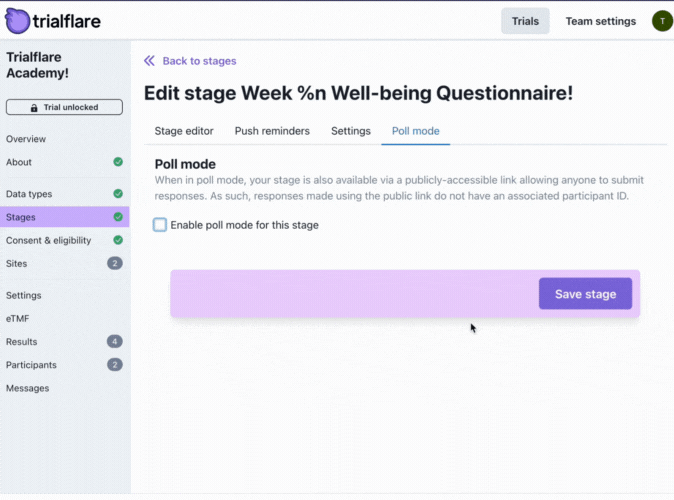
Task: Enable poll mode for this stage
Action: 160,225
